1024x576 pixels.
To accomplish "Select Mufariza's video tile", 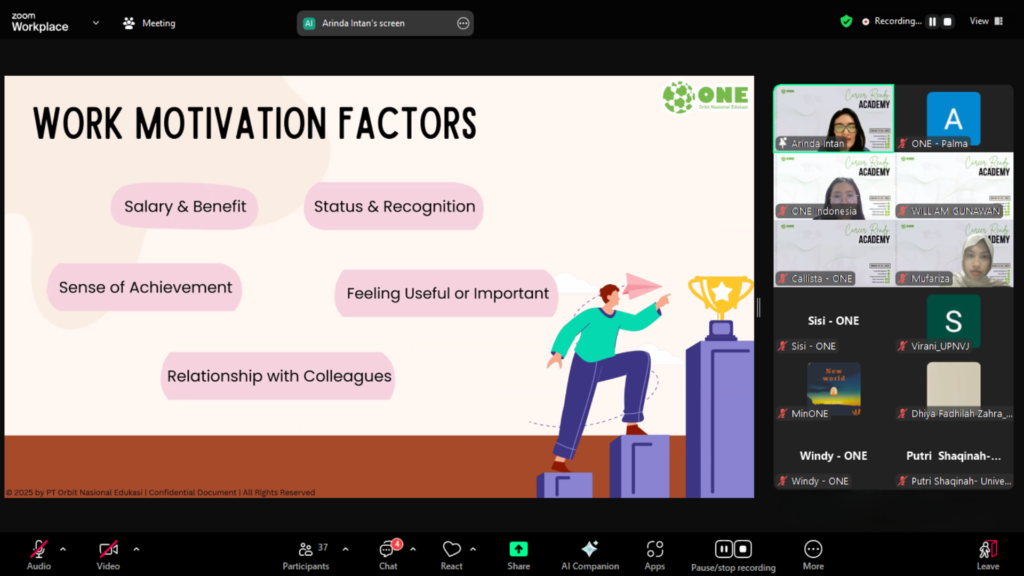I will click(x=953, y=253).
